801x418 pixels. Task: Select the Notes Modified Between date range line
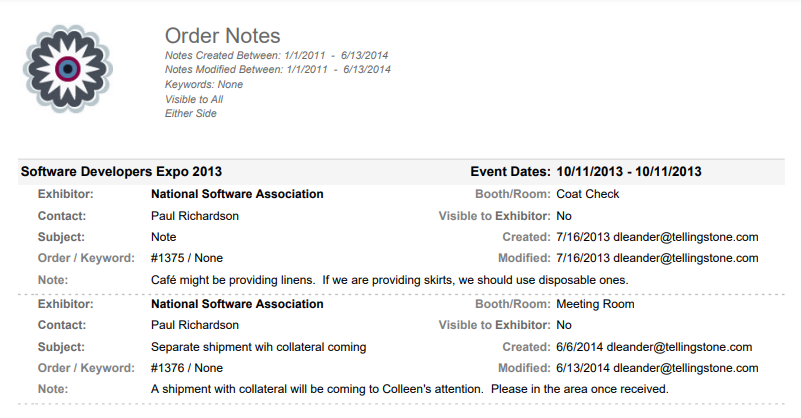[x=277, y=69]
